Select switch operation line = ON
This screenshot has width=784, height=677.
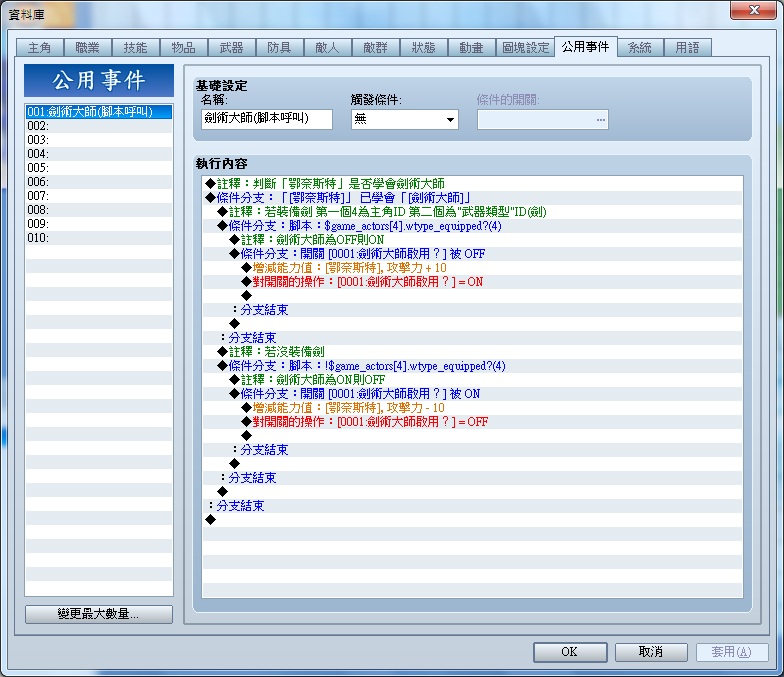[472, 282]
